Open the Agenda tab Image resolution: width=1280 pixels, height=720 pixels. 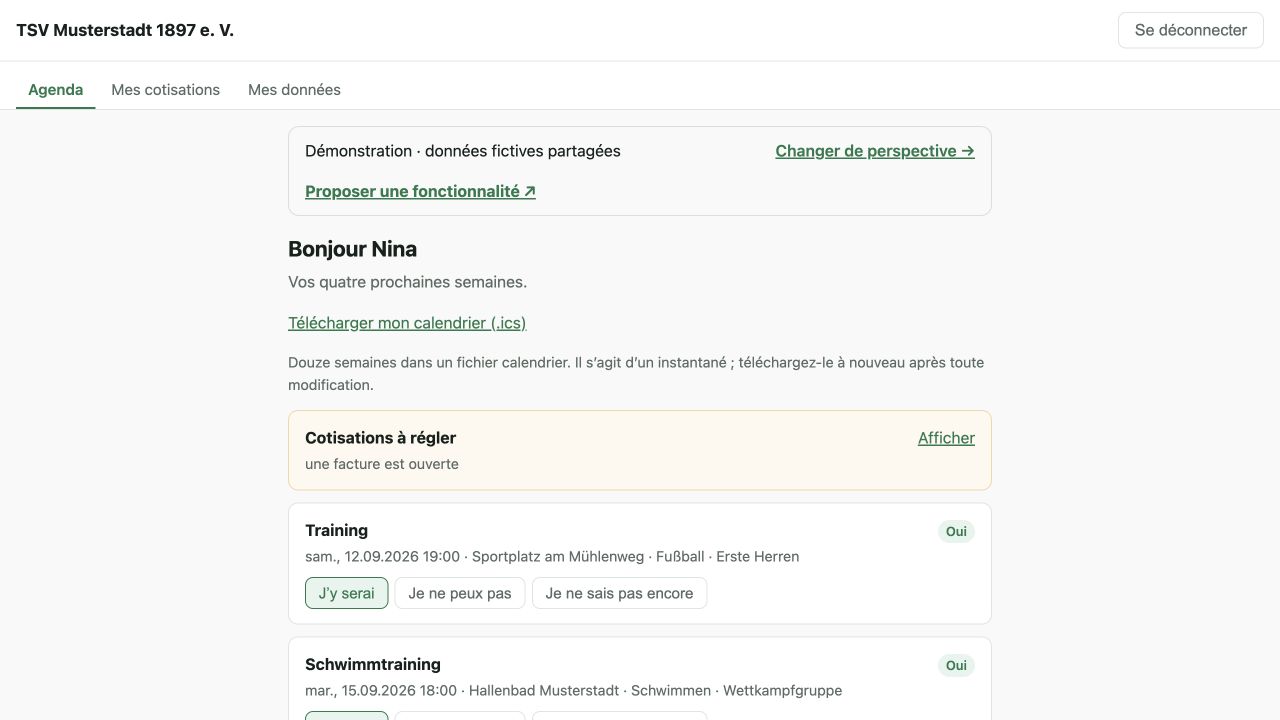click(56, 90)
